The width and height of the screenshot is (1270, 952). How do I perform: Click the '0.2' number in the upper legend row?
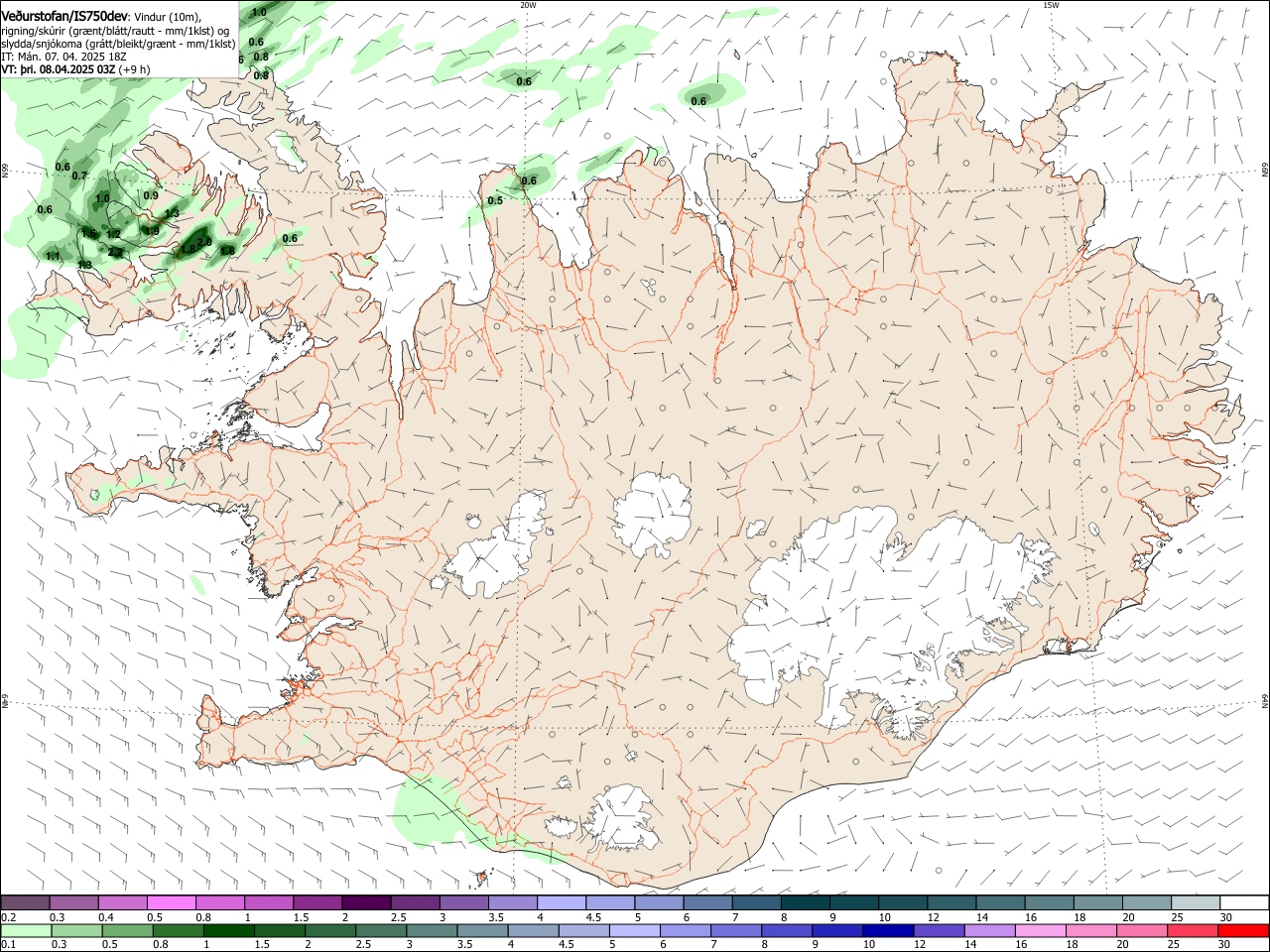pos(9,917)
